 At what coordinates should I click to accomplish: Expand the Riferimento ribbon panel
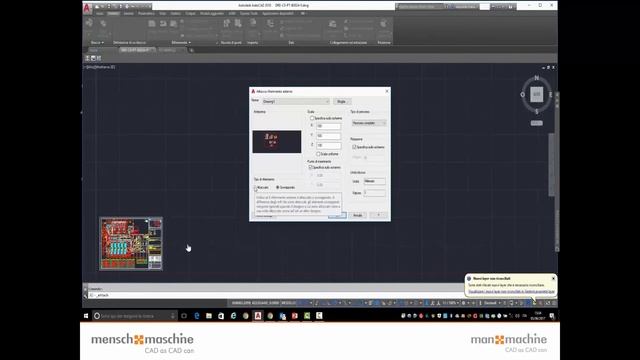point(181,42)
